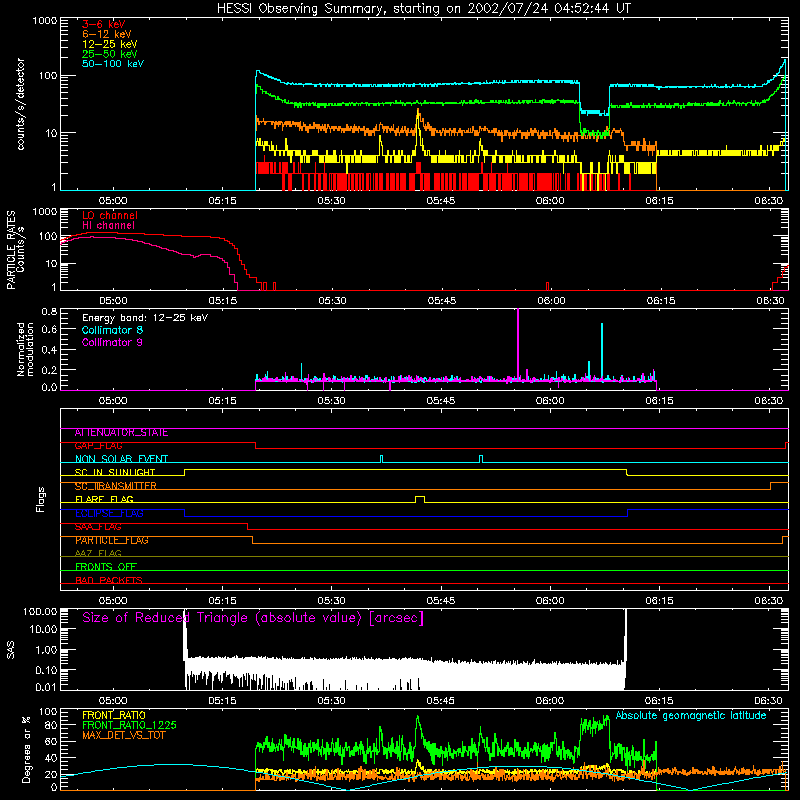Click the yellow 12-25 keV legend entry
The width and height of the screenshot is (800, 800).
click(110, 44)
